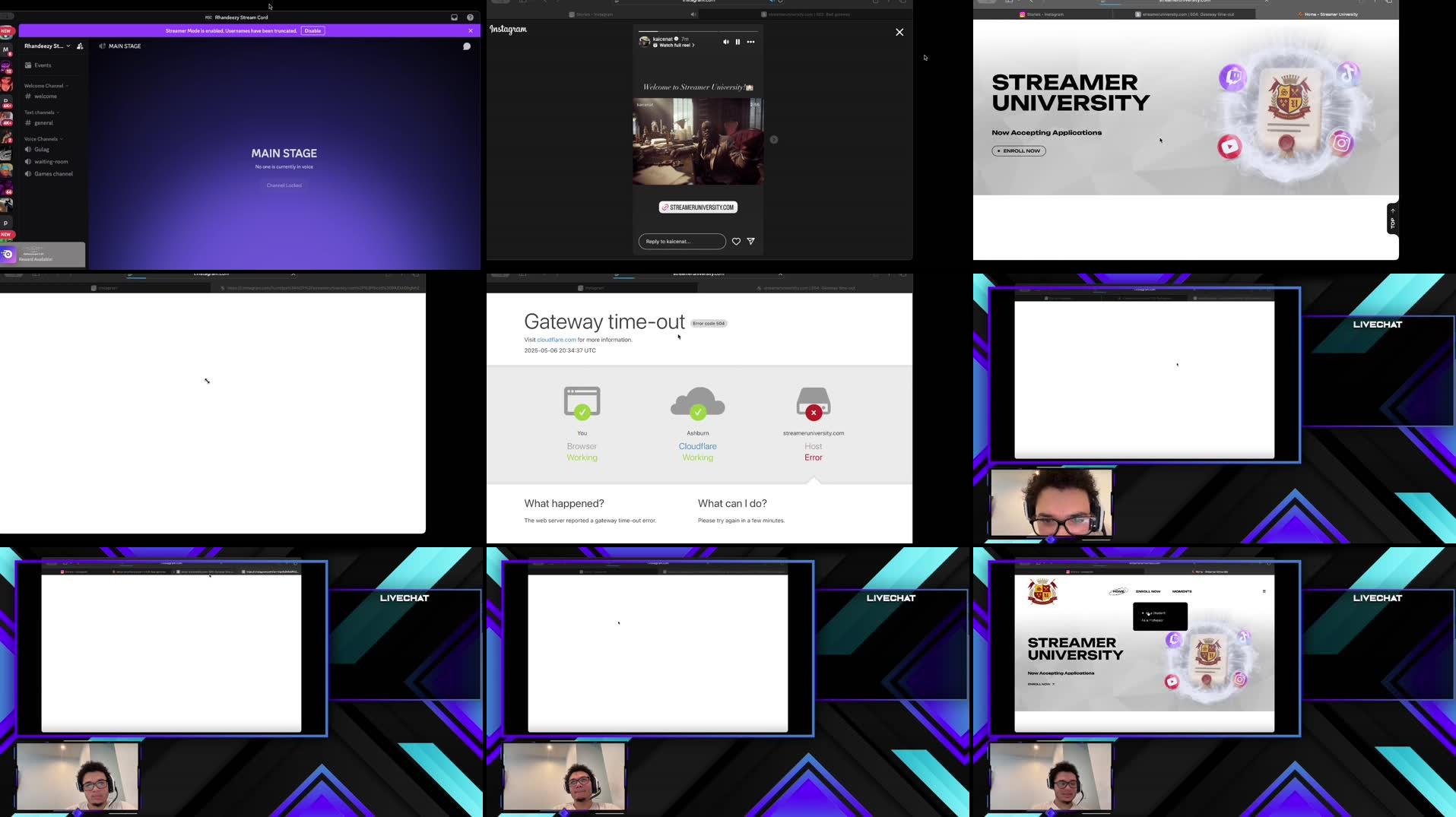Click the TikTok icon on Streamer University
1456x817 pixels.
1348,74
